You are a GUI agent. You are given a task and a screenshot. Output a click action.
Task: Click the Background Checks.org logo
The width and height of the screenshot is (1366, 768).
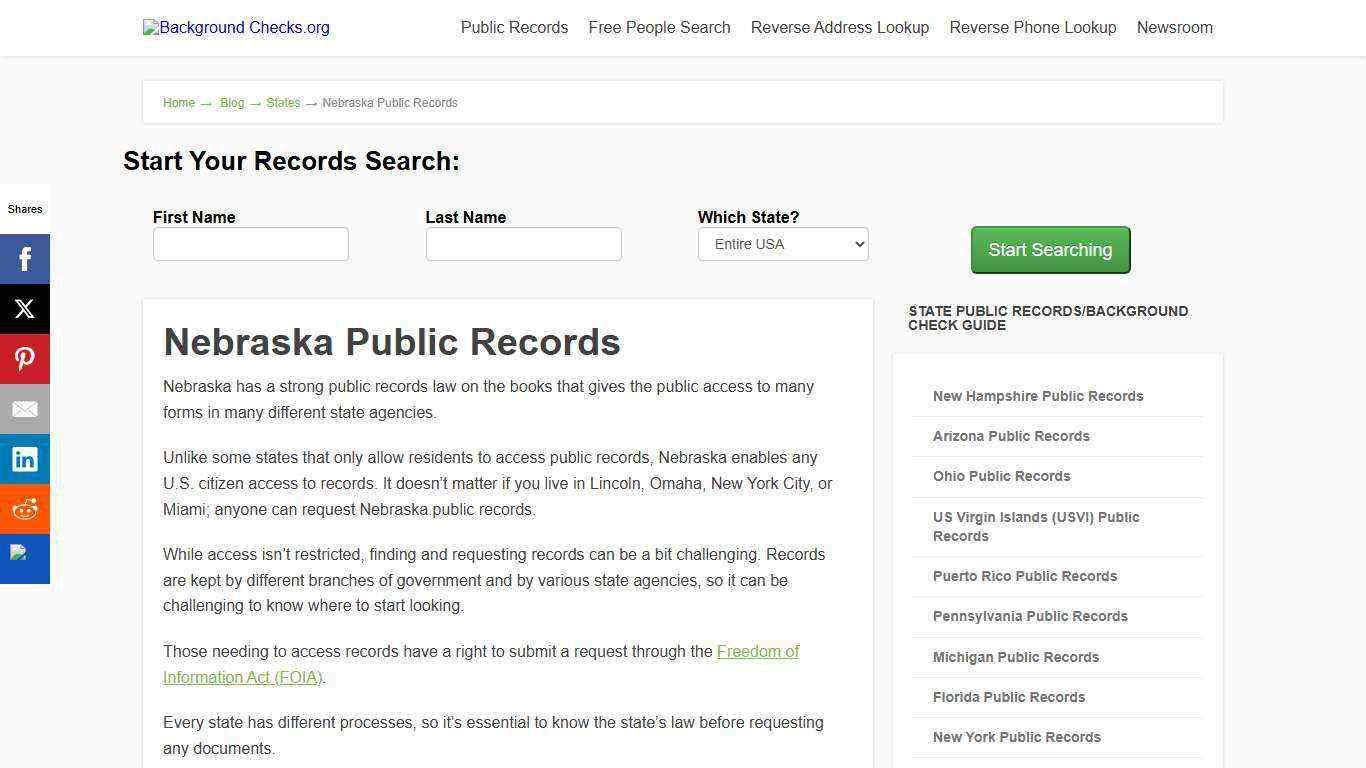(x=235, y=27)
